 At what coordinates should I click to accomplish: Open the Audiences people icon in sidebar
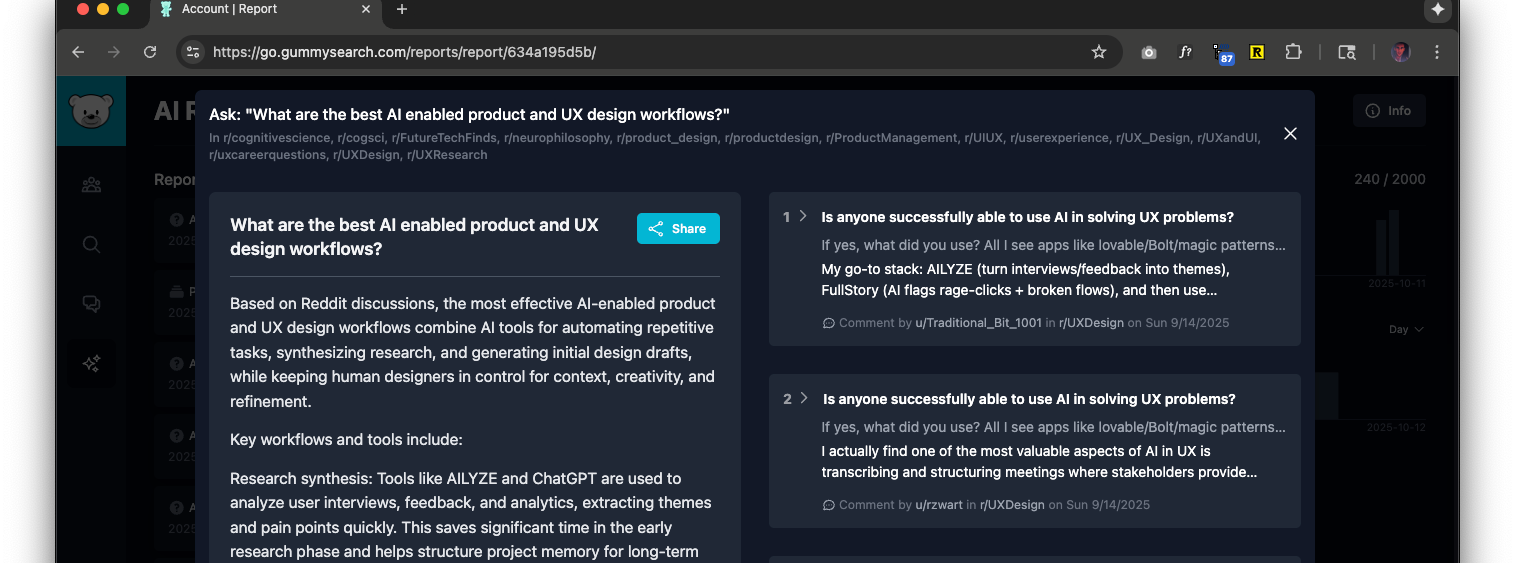(91, 184)
